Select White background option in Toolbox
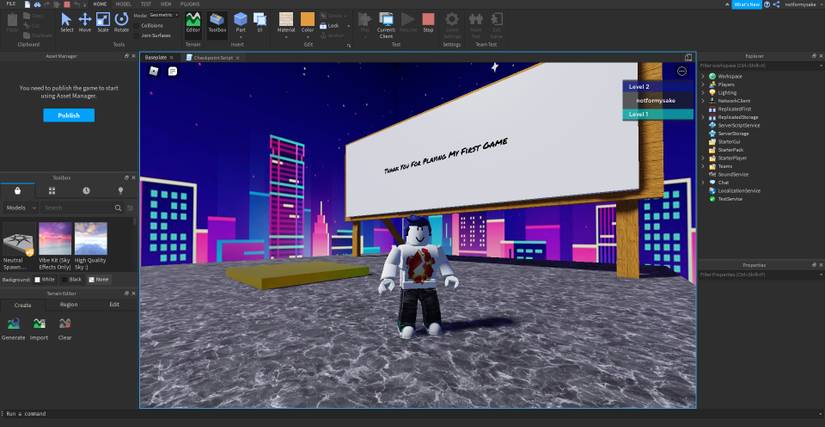Screen dimensions: 825x427 point(38,279)
